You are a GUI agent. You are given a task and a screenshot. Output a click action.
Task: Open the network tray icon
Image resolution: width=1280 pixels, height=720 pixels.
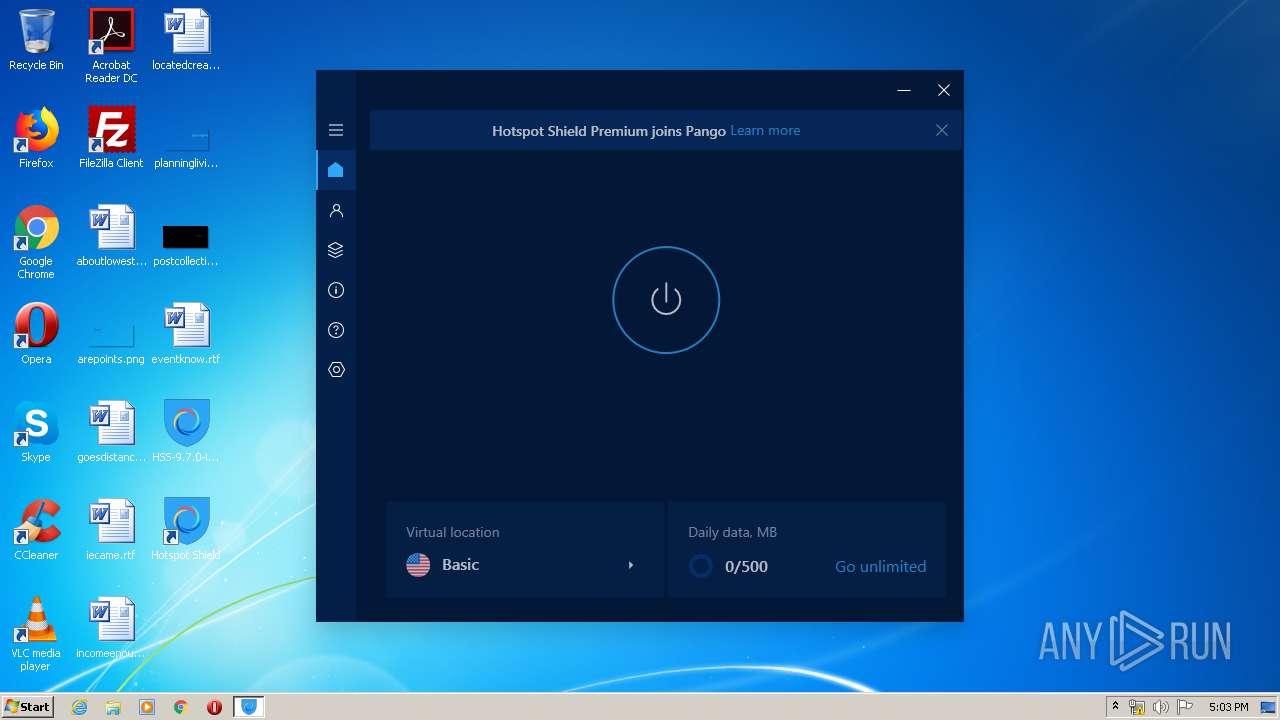coord(1137,707)
